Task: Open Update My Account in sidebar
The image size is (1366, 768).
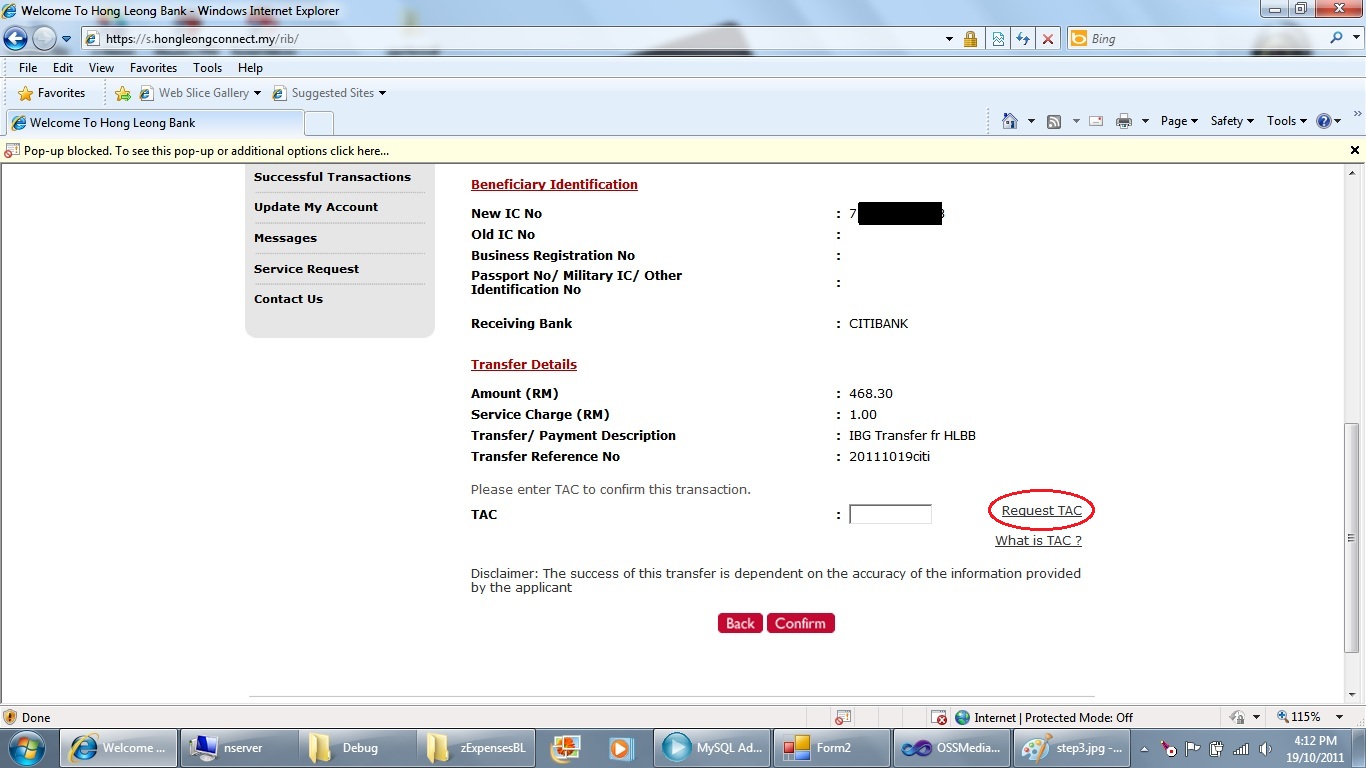Action: pyautogui.click(x=316, y=207)
